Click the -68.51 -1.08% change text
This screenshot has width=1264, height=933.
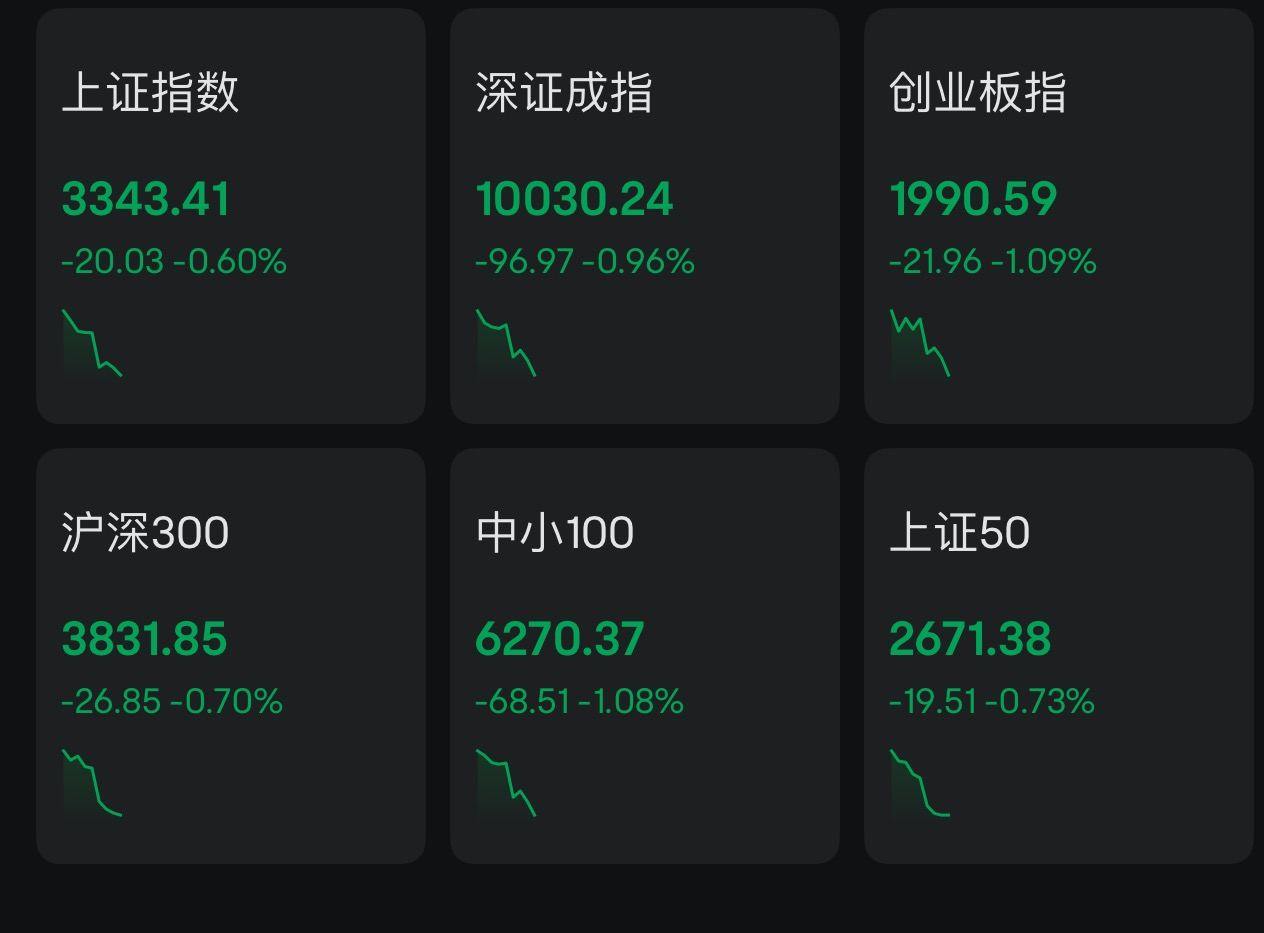(x=580, y=702)
